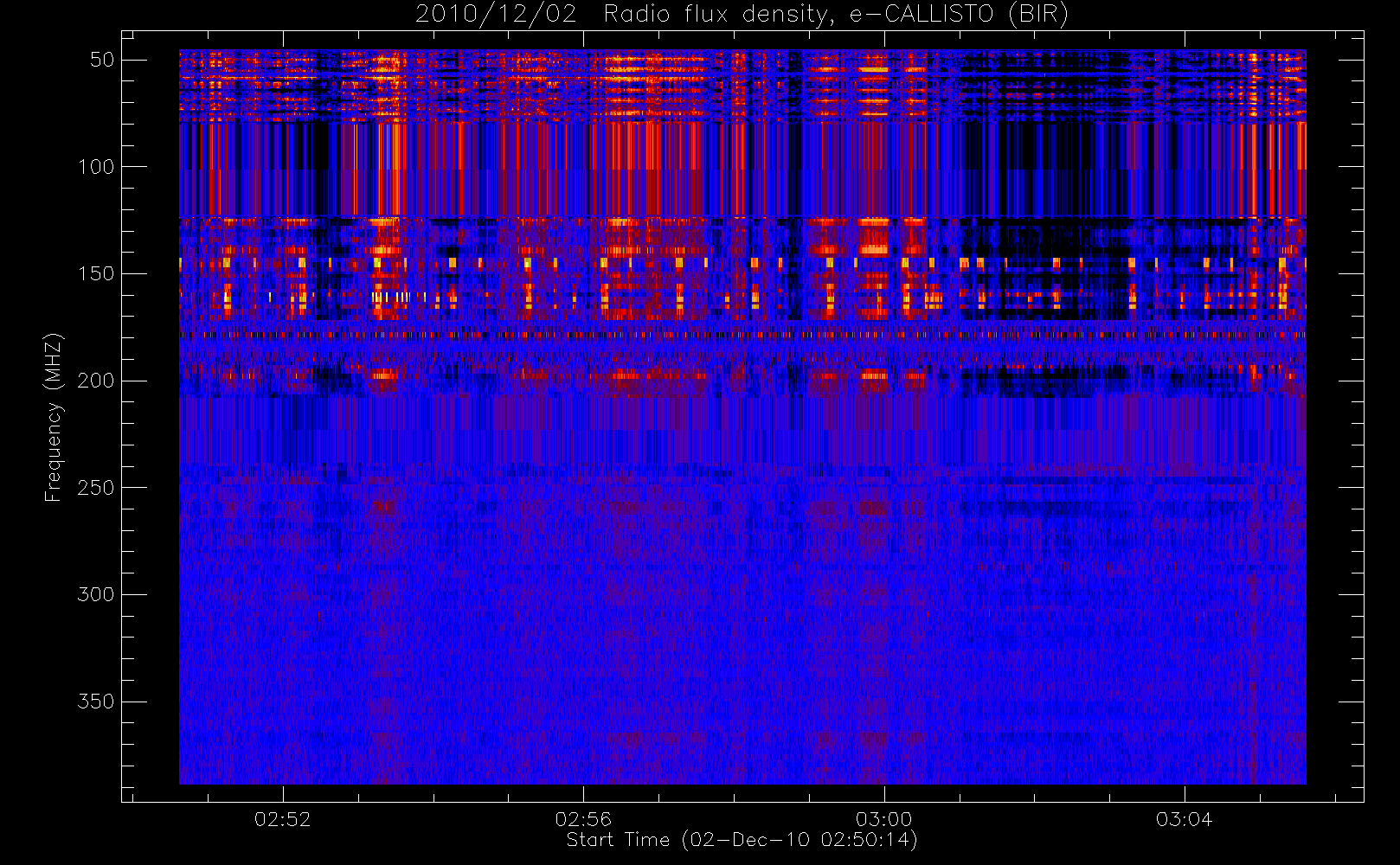Click the 300 frequency tick label
Viewport: 1400px width, 865px height.
(x=96, y=595)
